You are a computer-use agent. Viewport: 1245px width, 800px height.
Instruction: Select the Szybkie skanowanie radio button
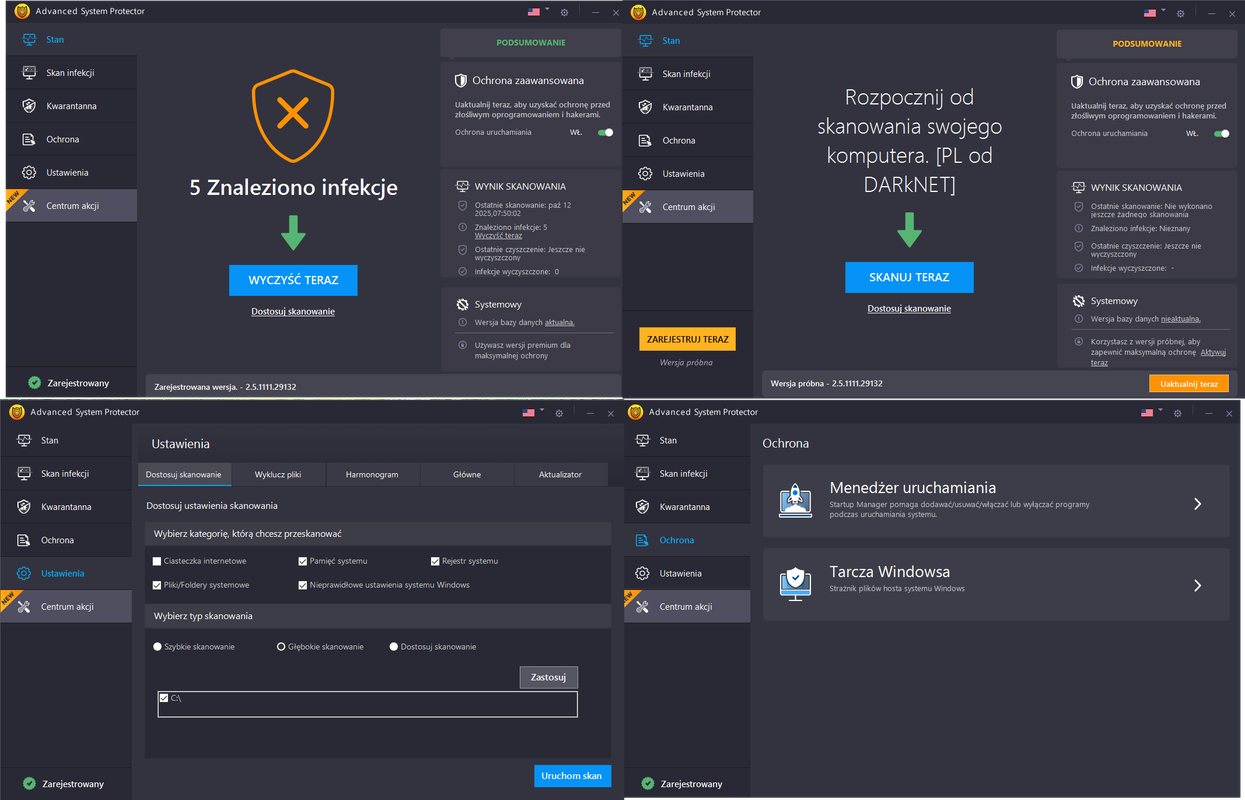pos(158,647)
